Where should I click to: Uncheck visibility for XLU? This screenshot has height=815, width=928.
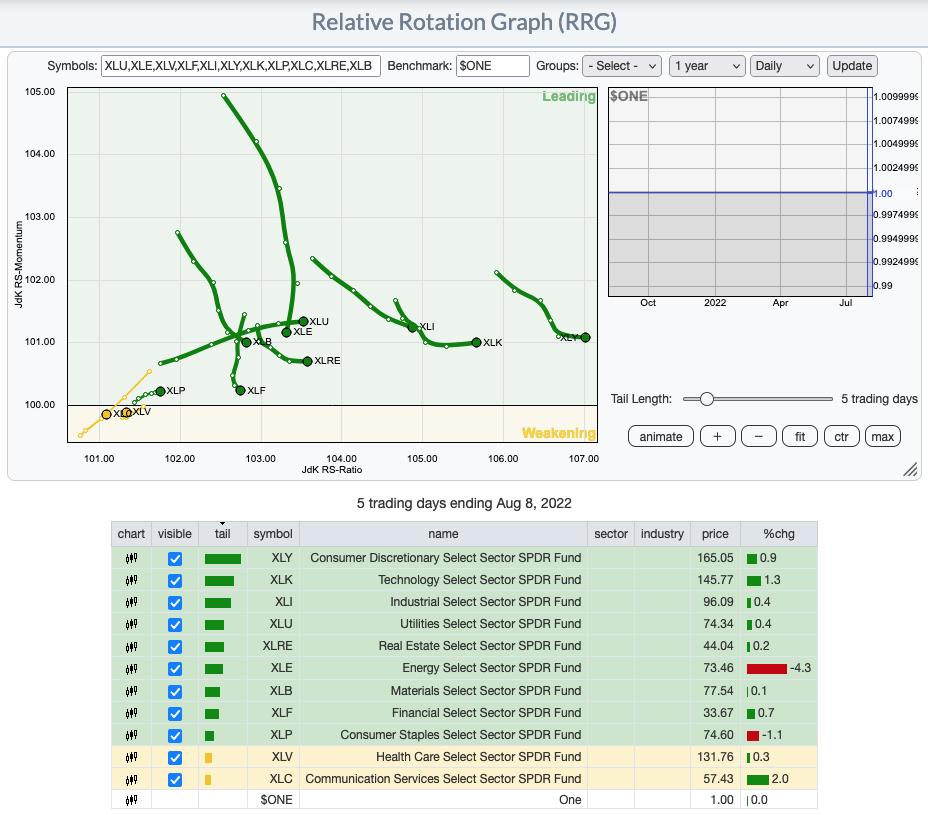click(x=175, y=624)
